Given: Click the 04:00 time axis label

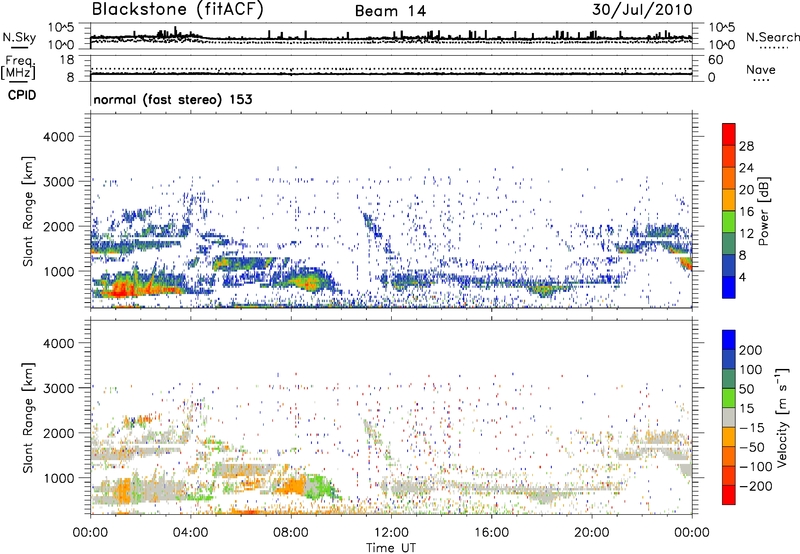Looking at the screenshot, I should point(190,533).
